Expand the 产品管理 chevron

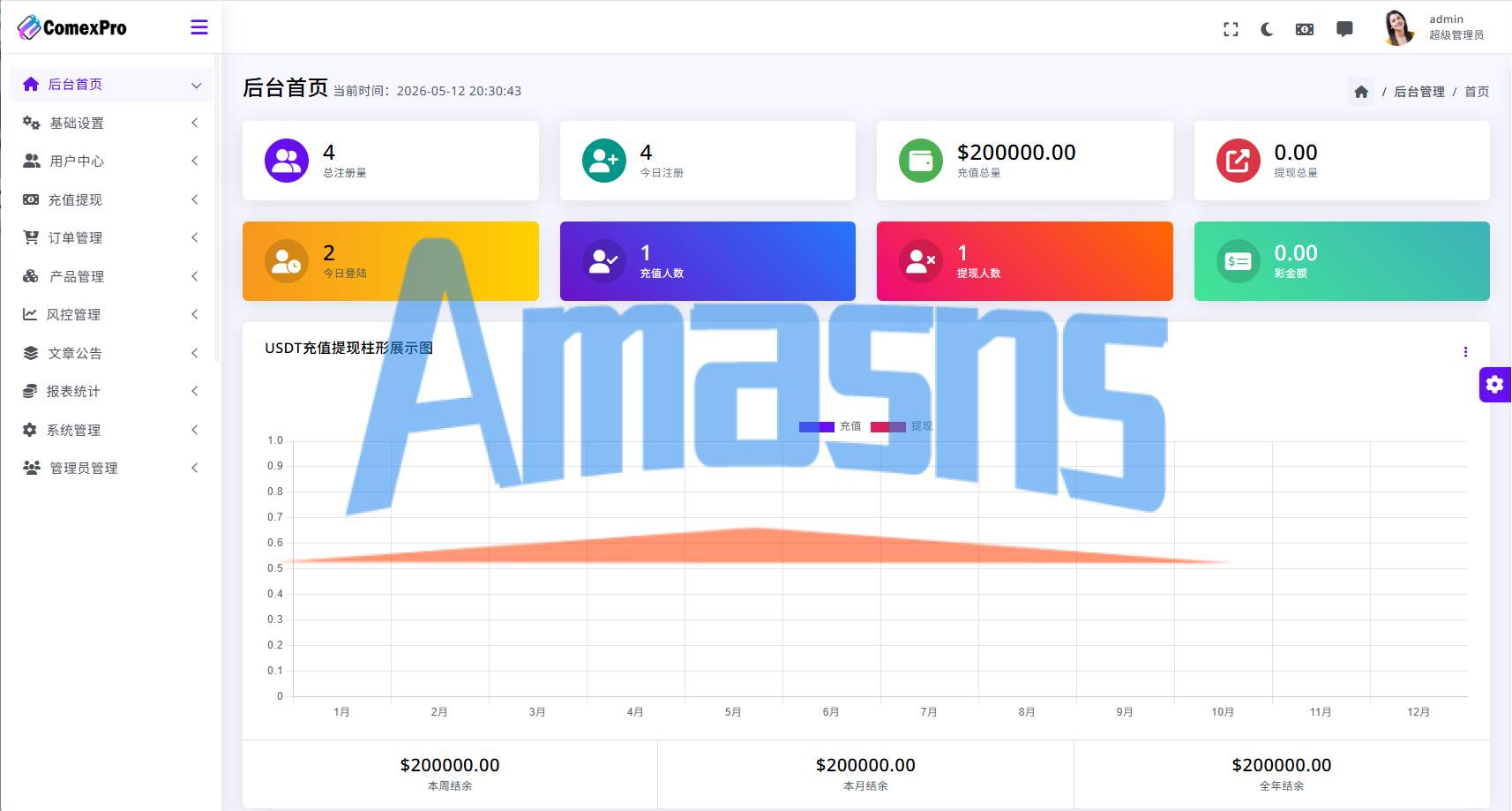[x=195, y=276]
